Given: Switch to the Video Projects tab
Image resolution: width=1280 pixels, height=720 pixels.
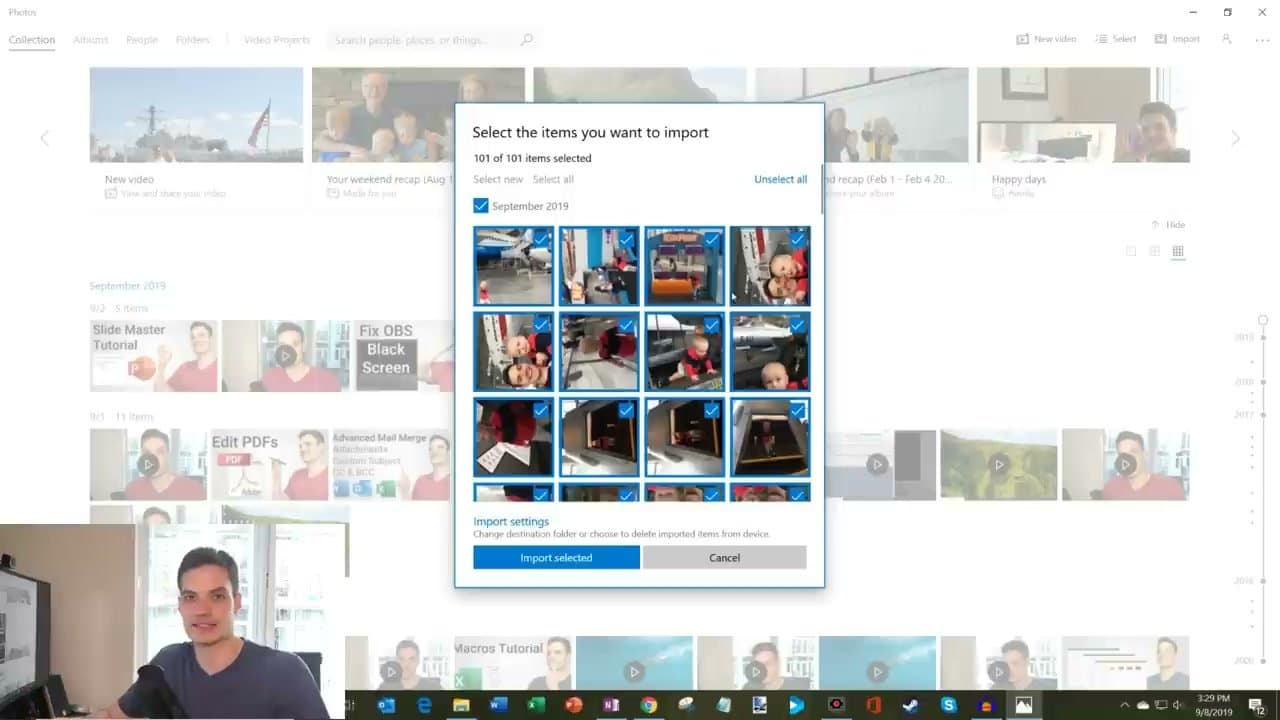Looking at the screenshot, I should point(277,40).
